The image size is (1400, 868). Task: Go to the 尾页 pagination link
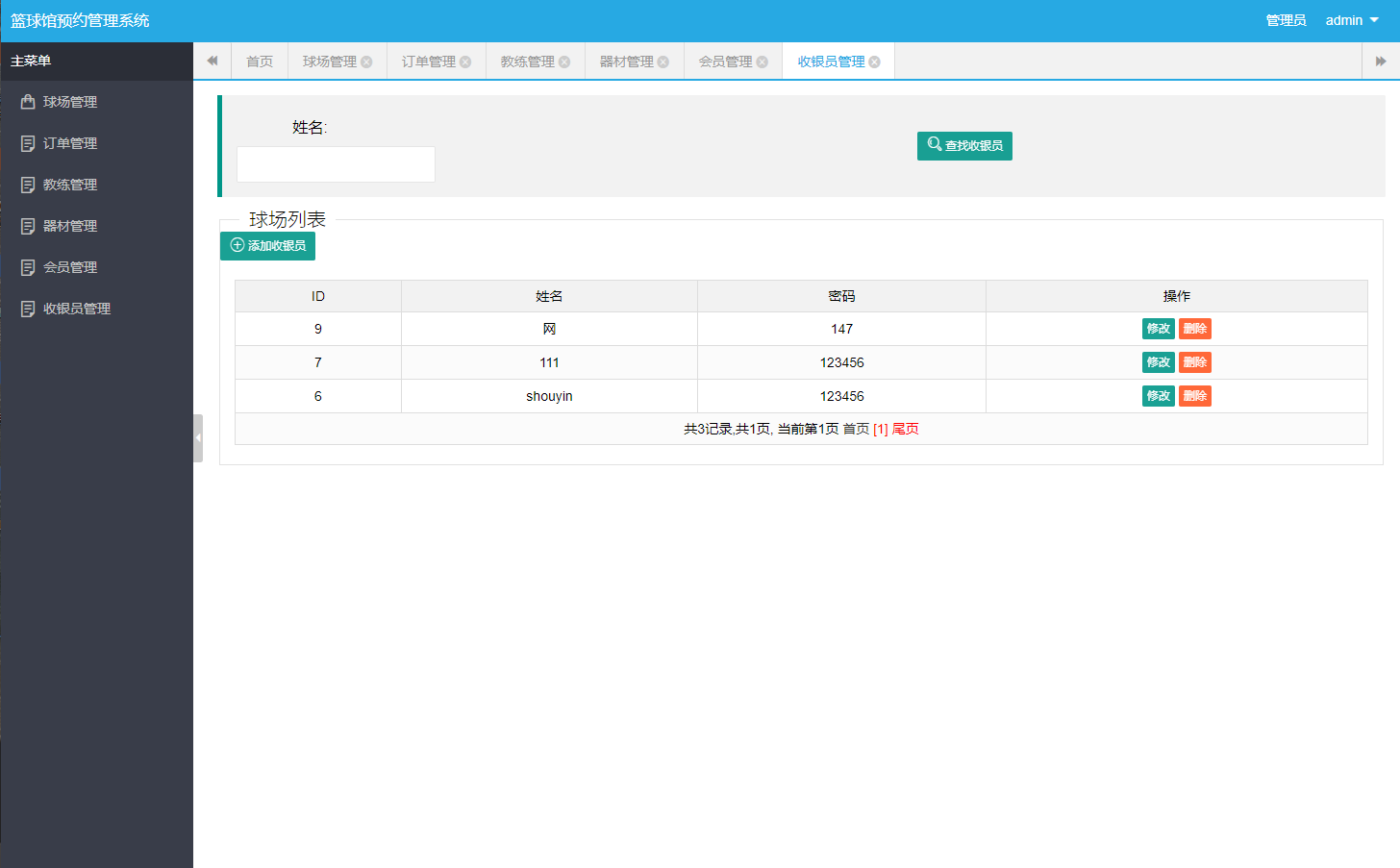pos(906,429)
